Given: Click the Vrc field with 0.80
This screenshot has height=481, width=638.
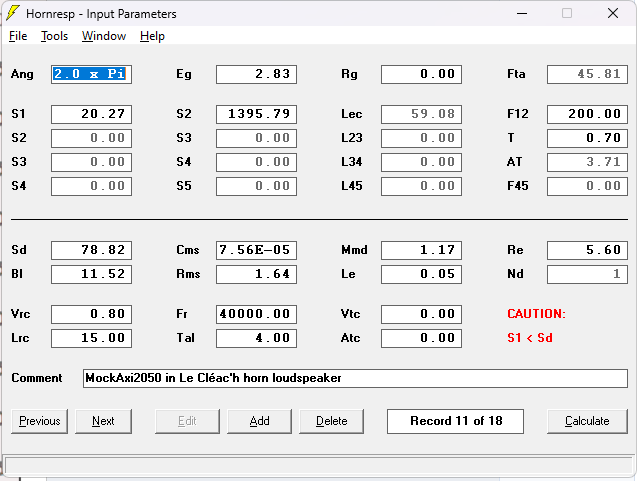Looking at the screenshot, I should [x=92, y=314].
